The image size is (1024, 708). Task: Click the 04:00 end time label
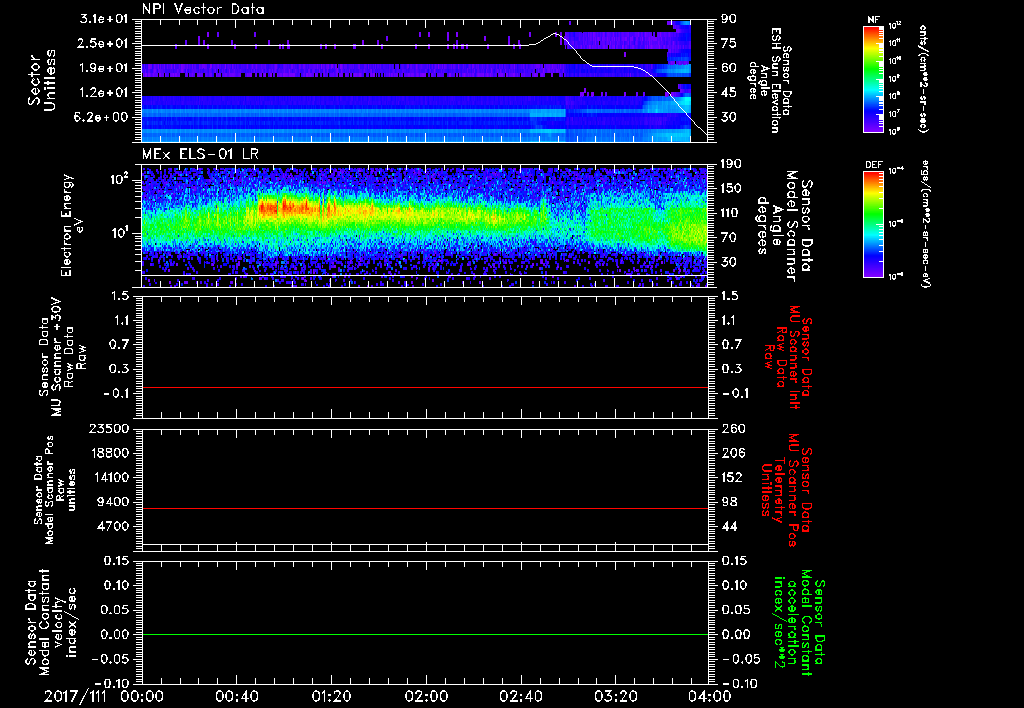708,696
